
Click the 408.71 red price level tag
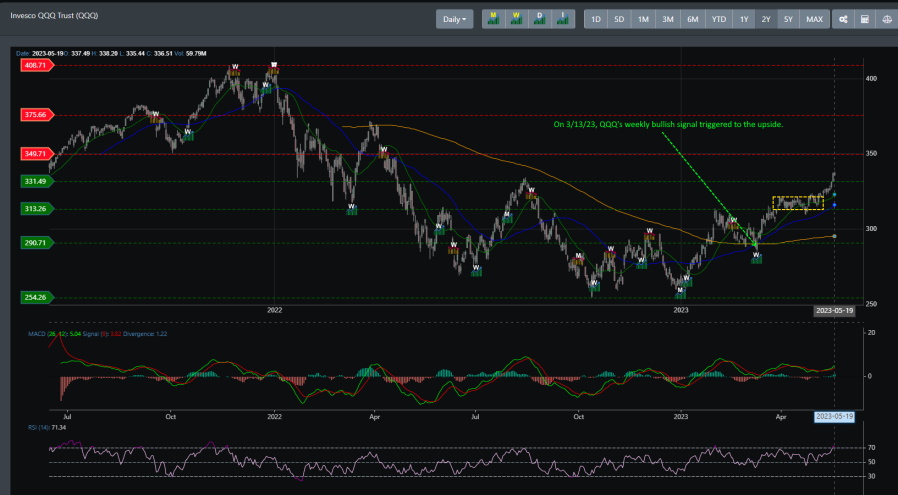point(38,65)
